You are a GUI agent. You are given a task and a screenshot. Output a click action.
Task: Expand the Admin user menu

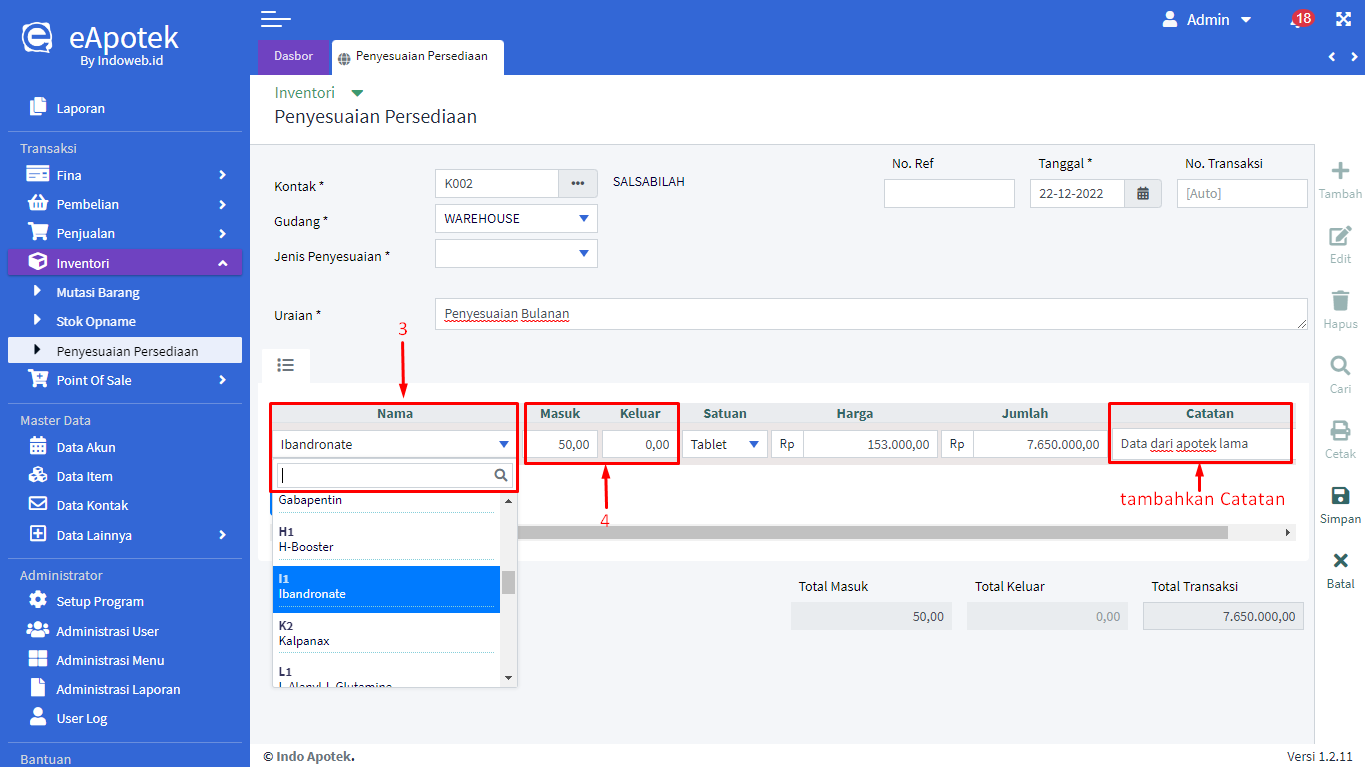point(1207,20)
